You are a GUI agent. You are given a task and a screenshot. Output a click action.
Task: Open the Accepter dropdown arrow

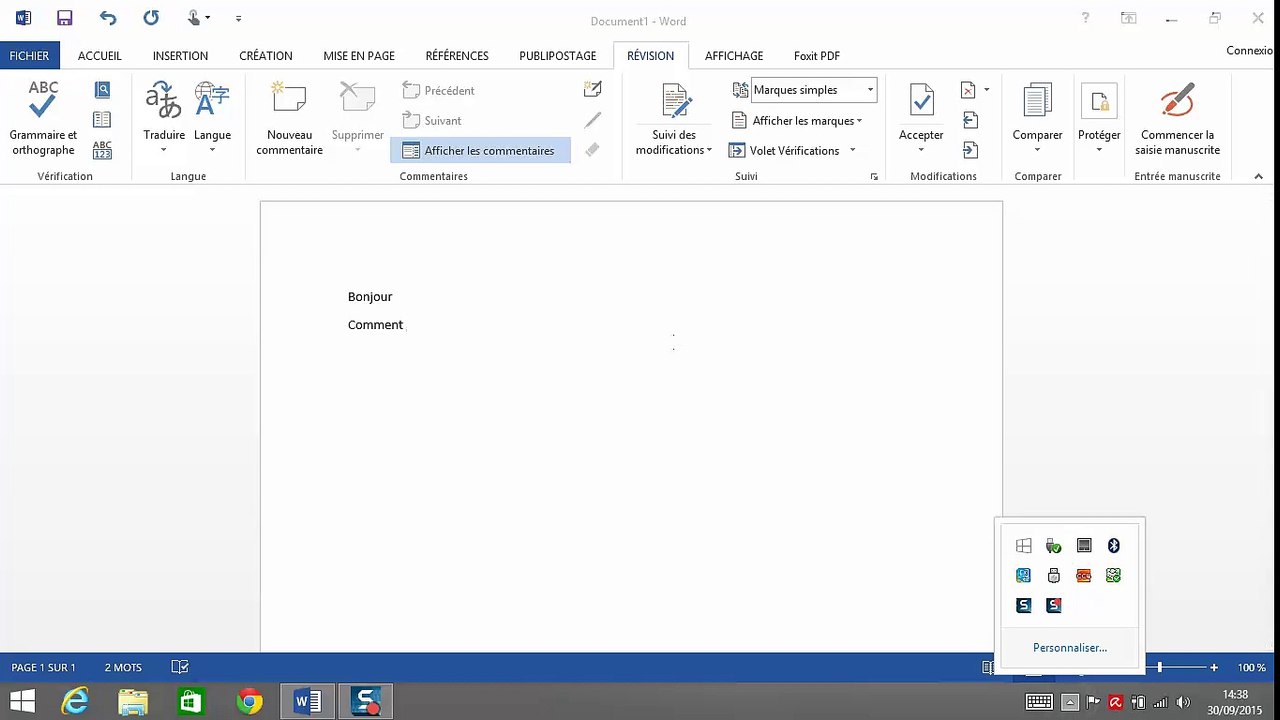click(921, 150)
